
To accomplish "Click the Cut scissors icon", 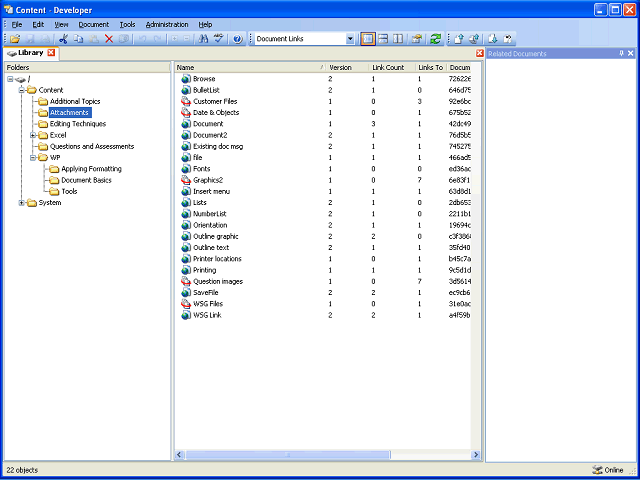I will [63, 39].
